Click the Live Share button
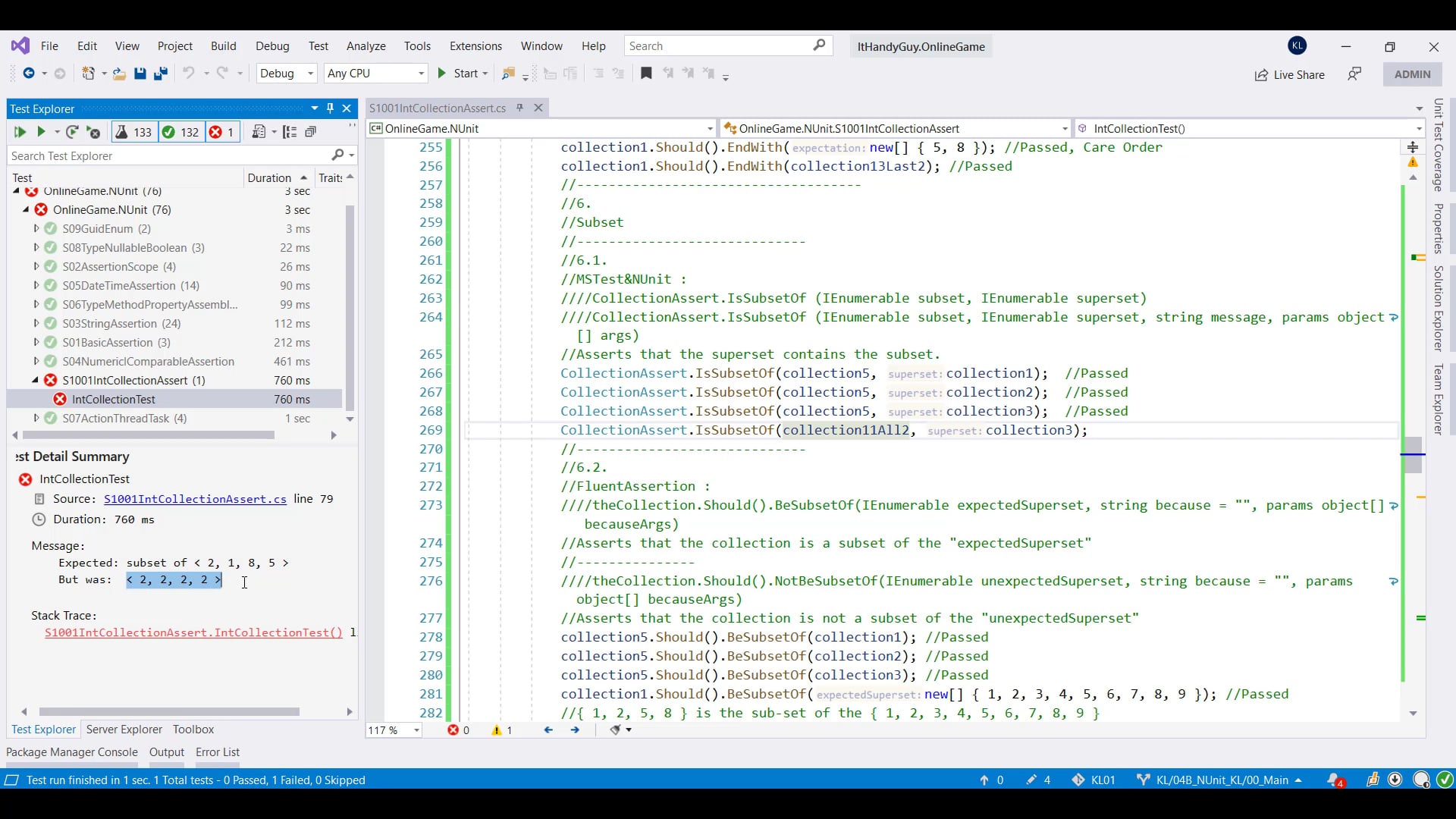Viewport: 1456px width, 819px height. click(x=1289, y=74)
